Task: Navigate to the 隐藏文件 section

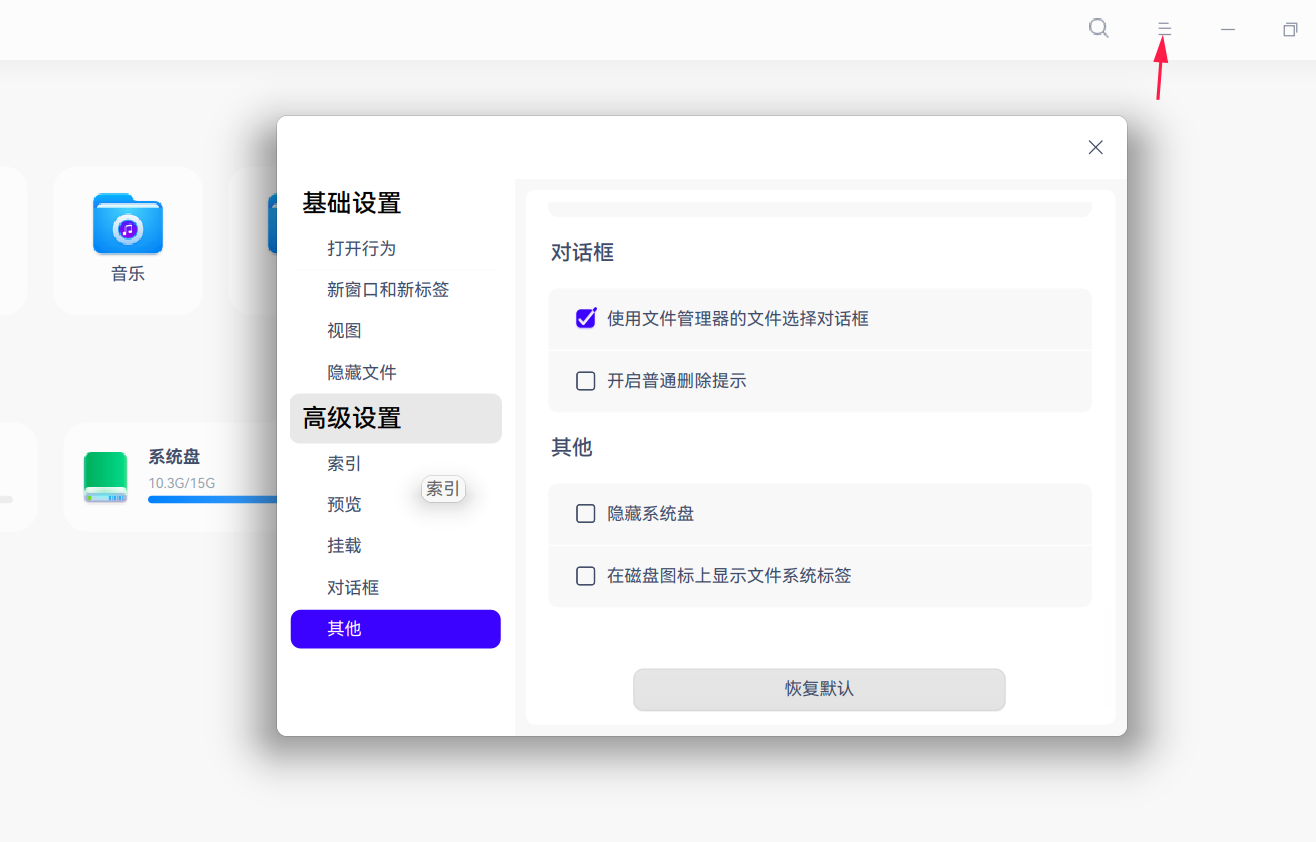Action: (395, 373)
